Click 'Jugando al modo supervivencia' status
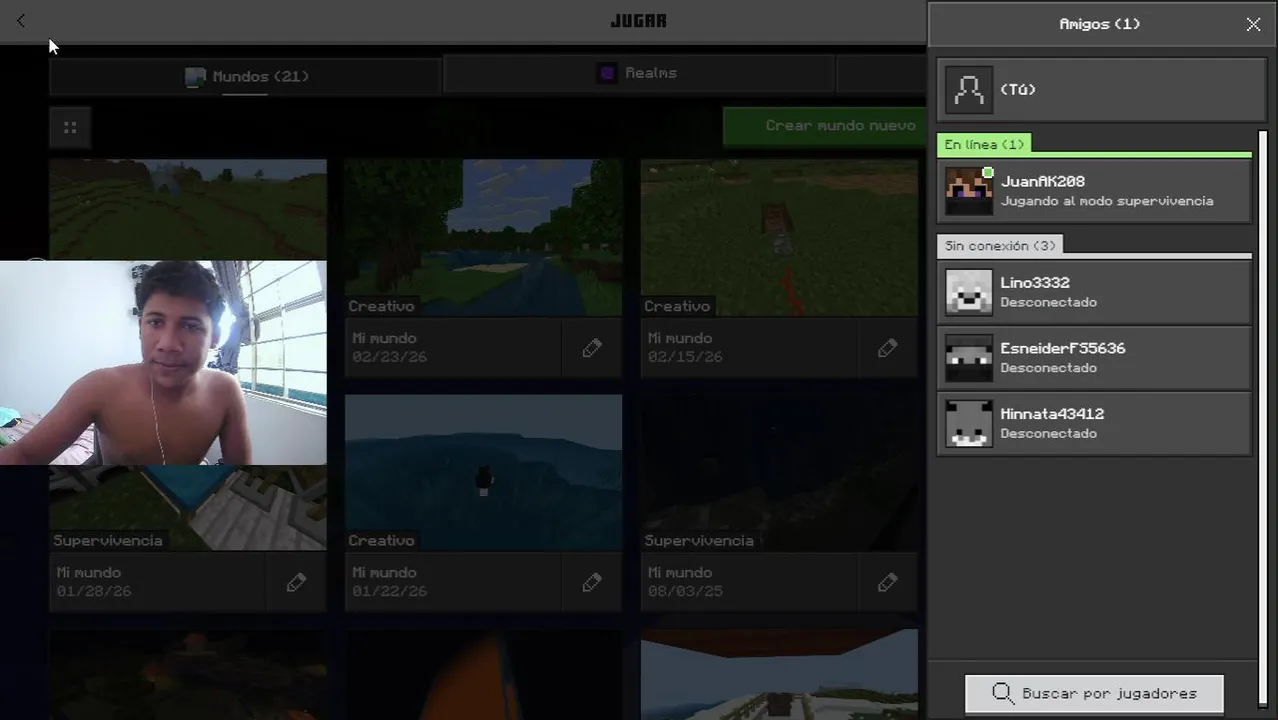This screenshot has height=720, width=1278. 1107,201
